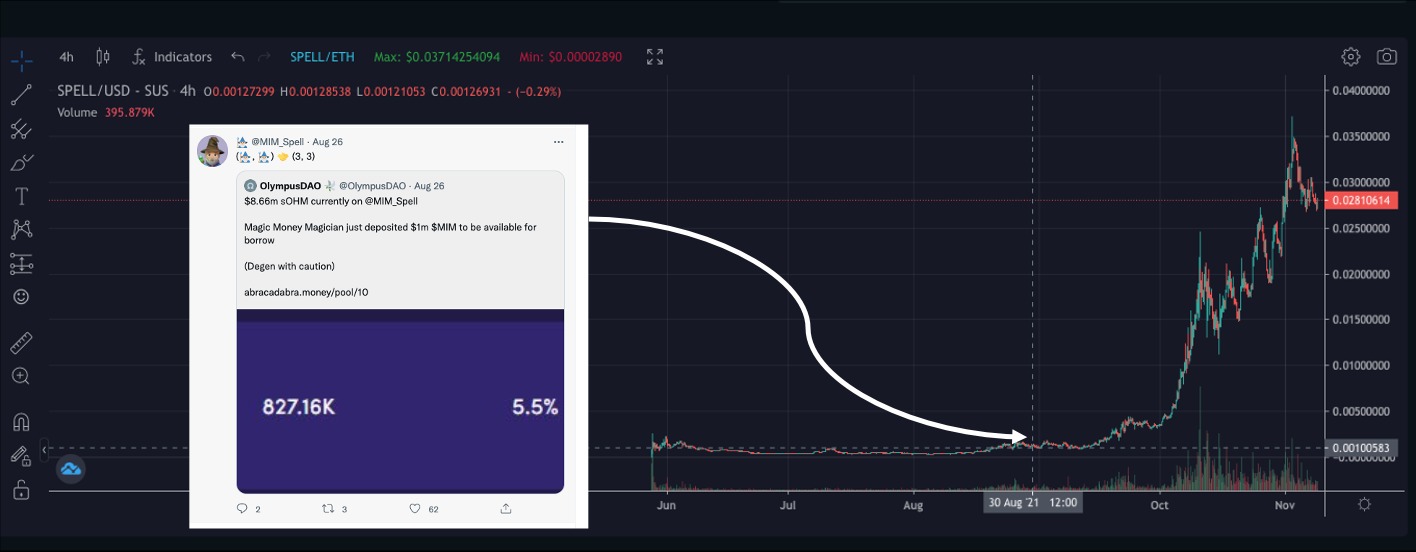
Task: Toggle stay in drawing mode
Action: click(21, 456)
